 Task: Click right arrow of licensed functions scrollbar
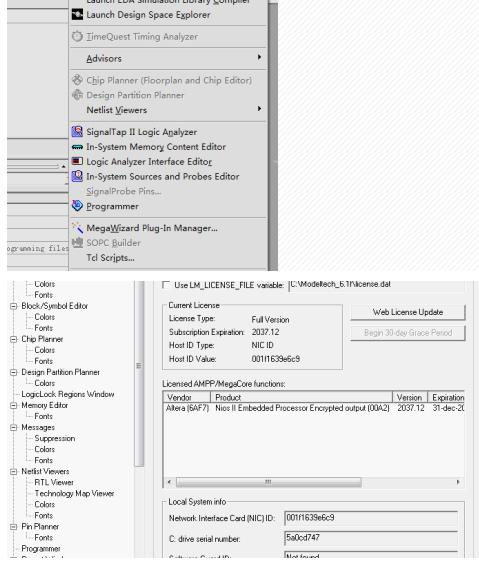point(458,482)
